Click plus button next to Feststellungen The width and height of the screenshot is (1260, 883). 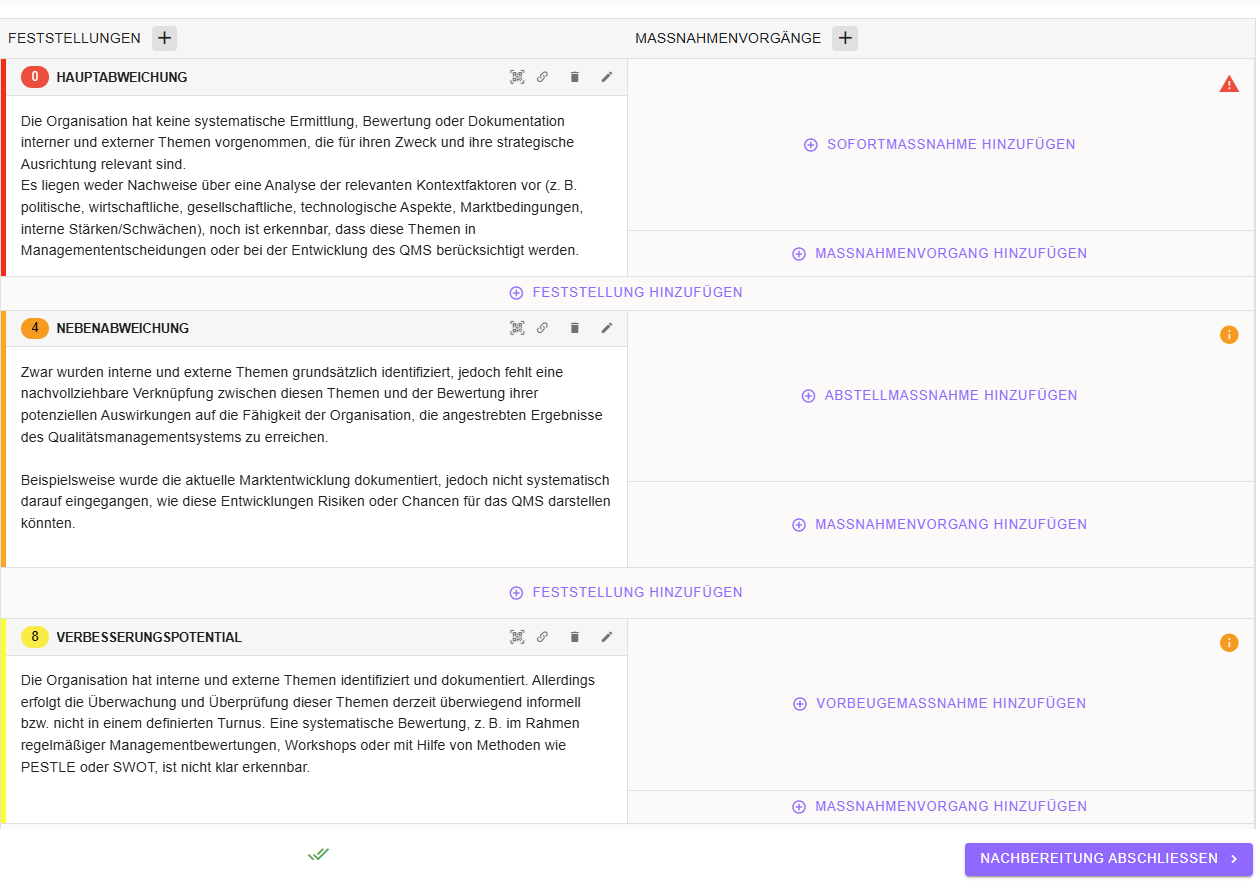pos(164,38)
